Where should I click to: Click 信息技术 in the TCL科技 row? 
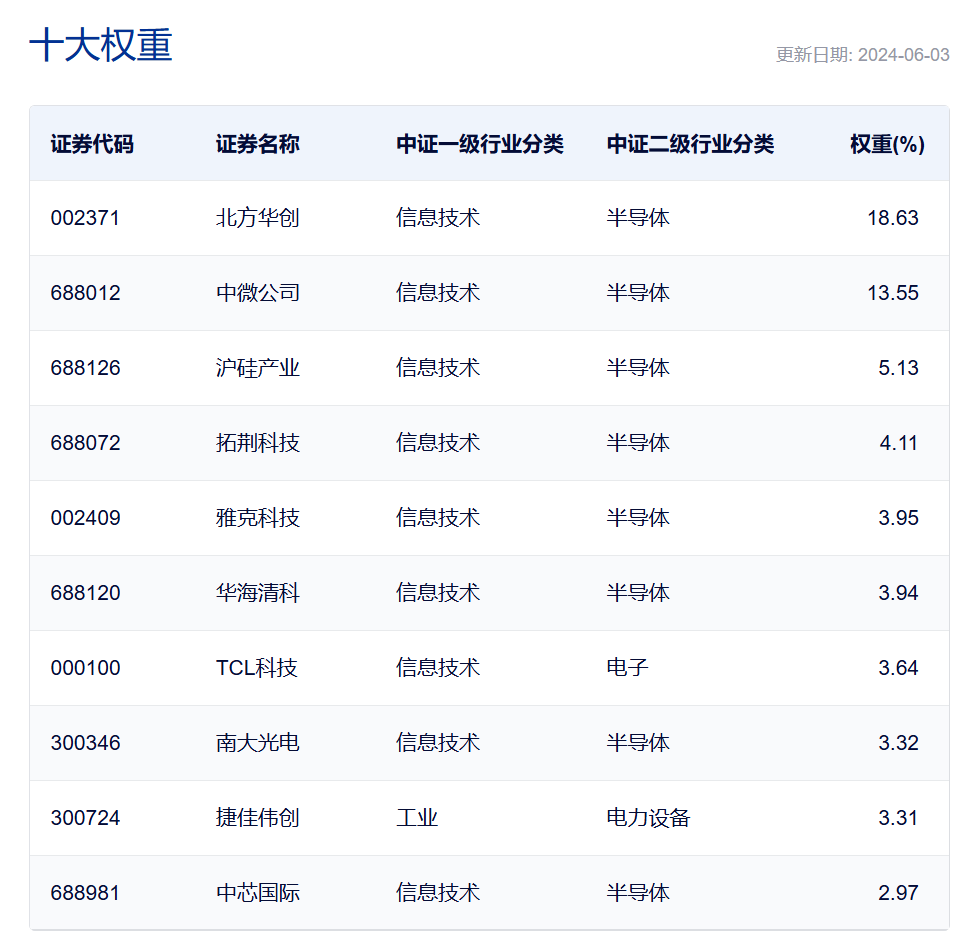point(437,668)
